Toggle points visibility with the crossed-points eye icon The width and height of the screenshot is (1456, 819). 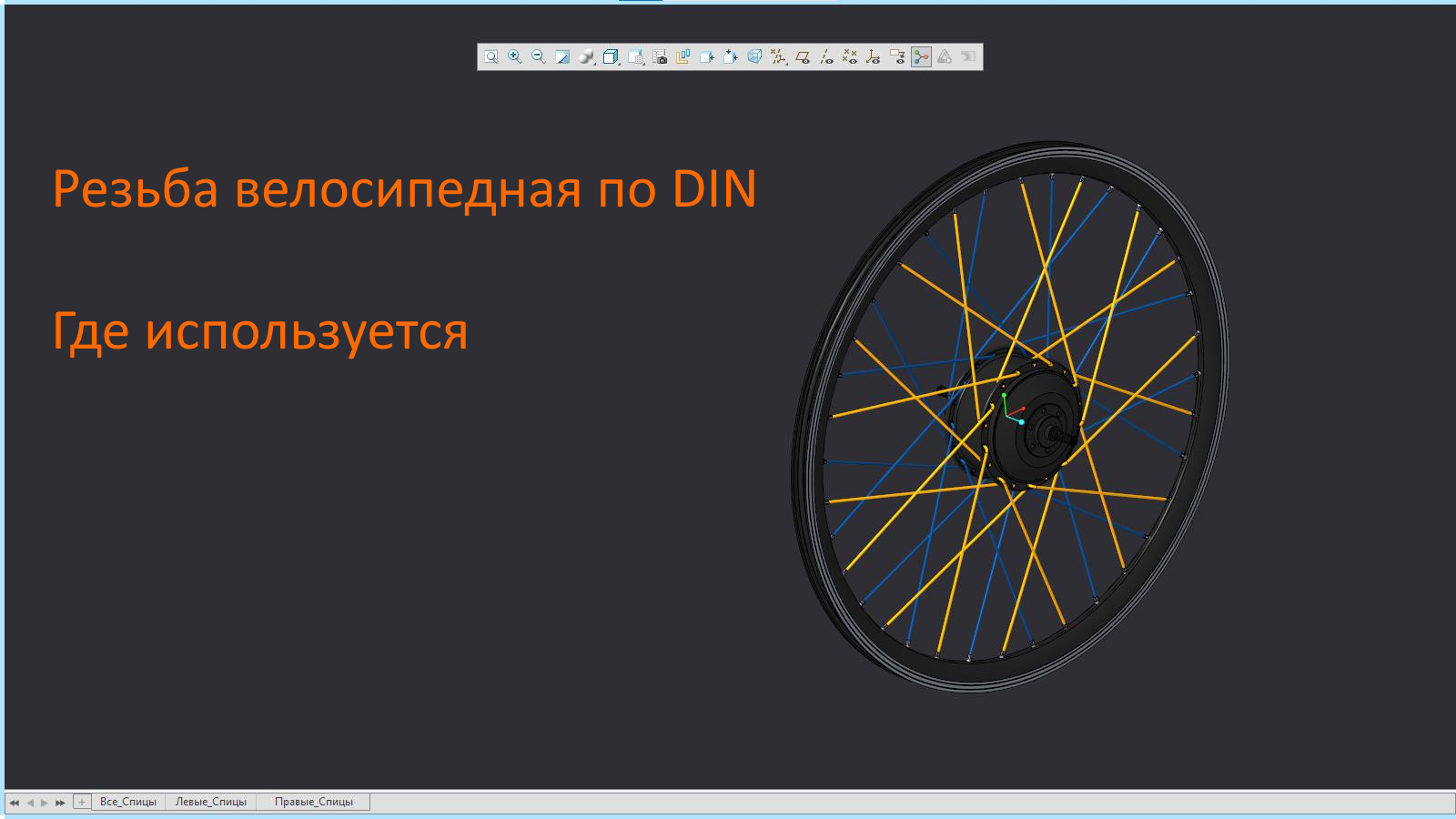pos(850,57)
